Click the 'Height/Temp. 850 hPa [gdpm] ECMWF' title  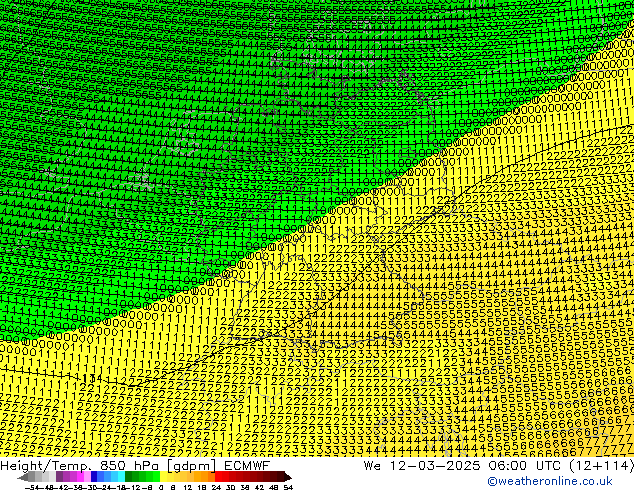coord(135,466)
